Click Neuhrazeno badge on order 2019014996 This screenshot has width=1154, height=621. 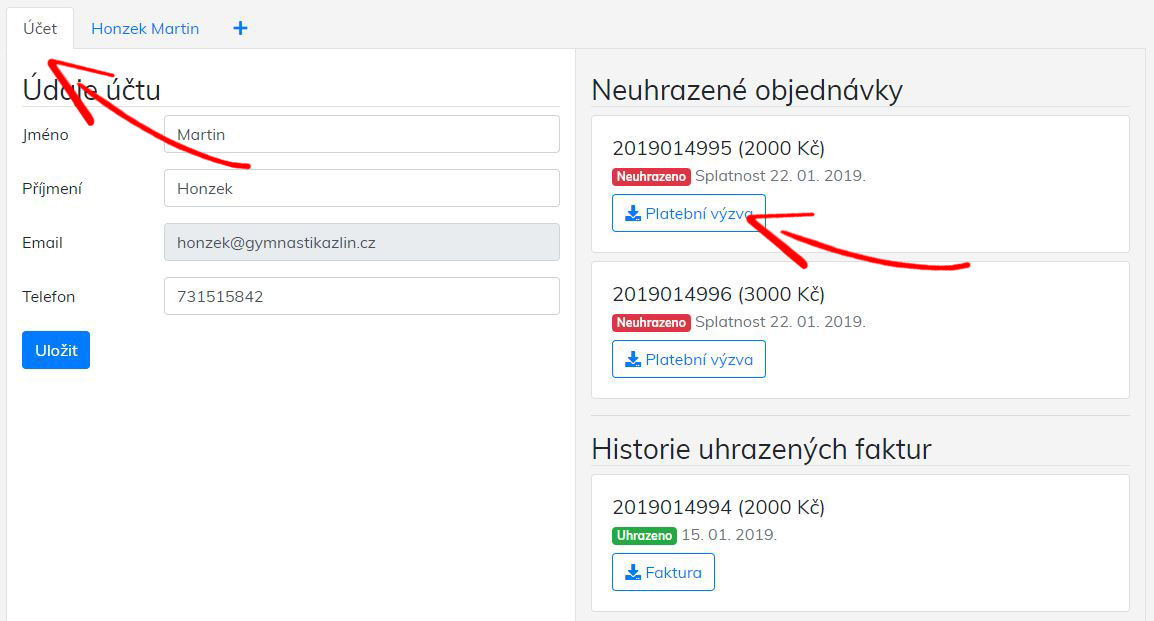pos(651,323)
